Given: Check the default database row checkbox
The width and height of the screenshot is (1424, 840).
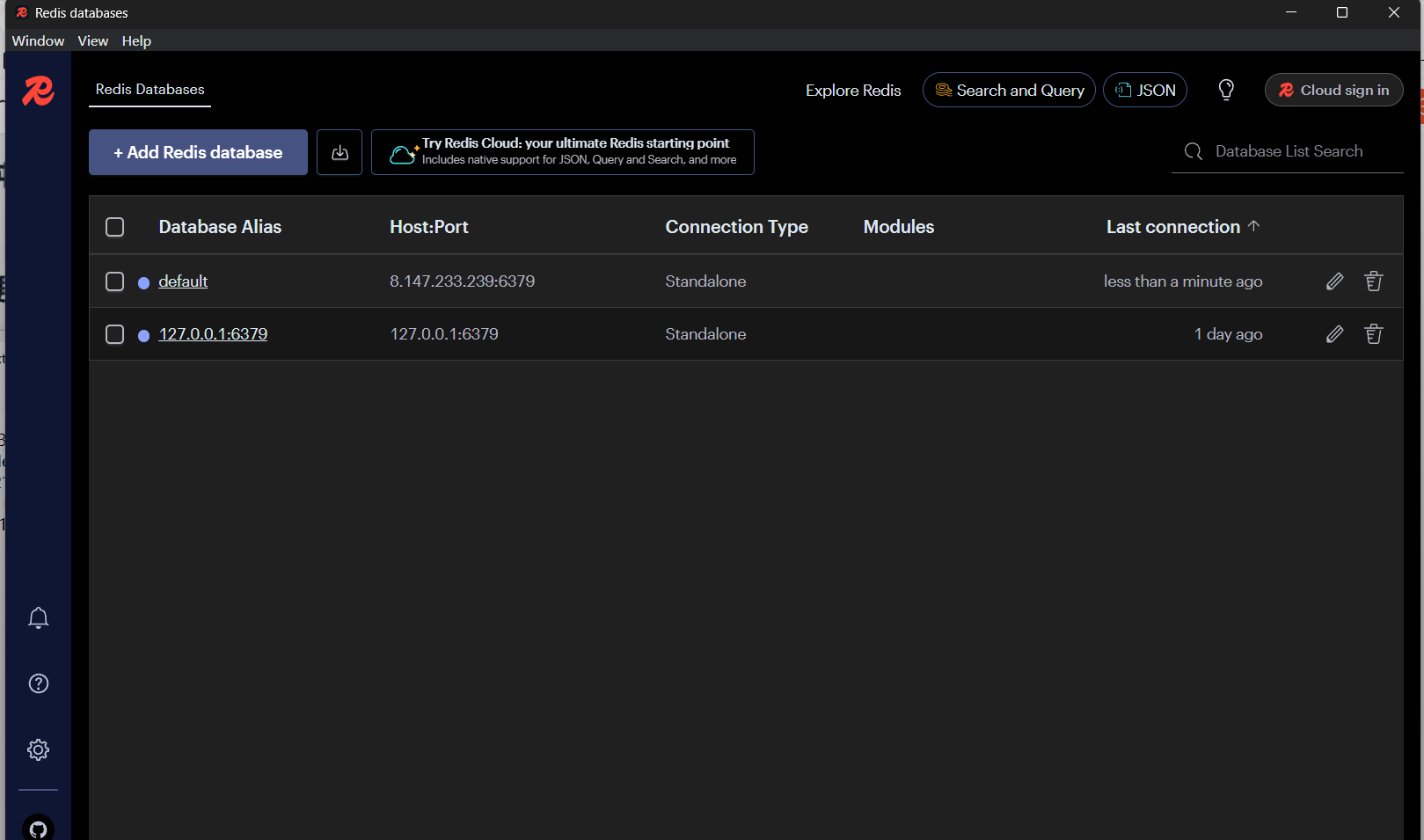Looking at the screenshot, I should click(x=114, y=281).
